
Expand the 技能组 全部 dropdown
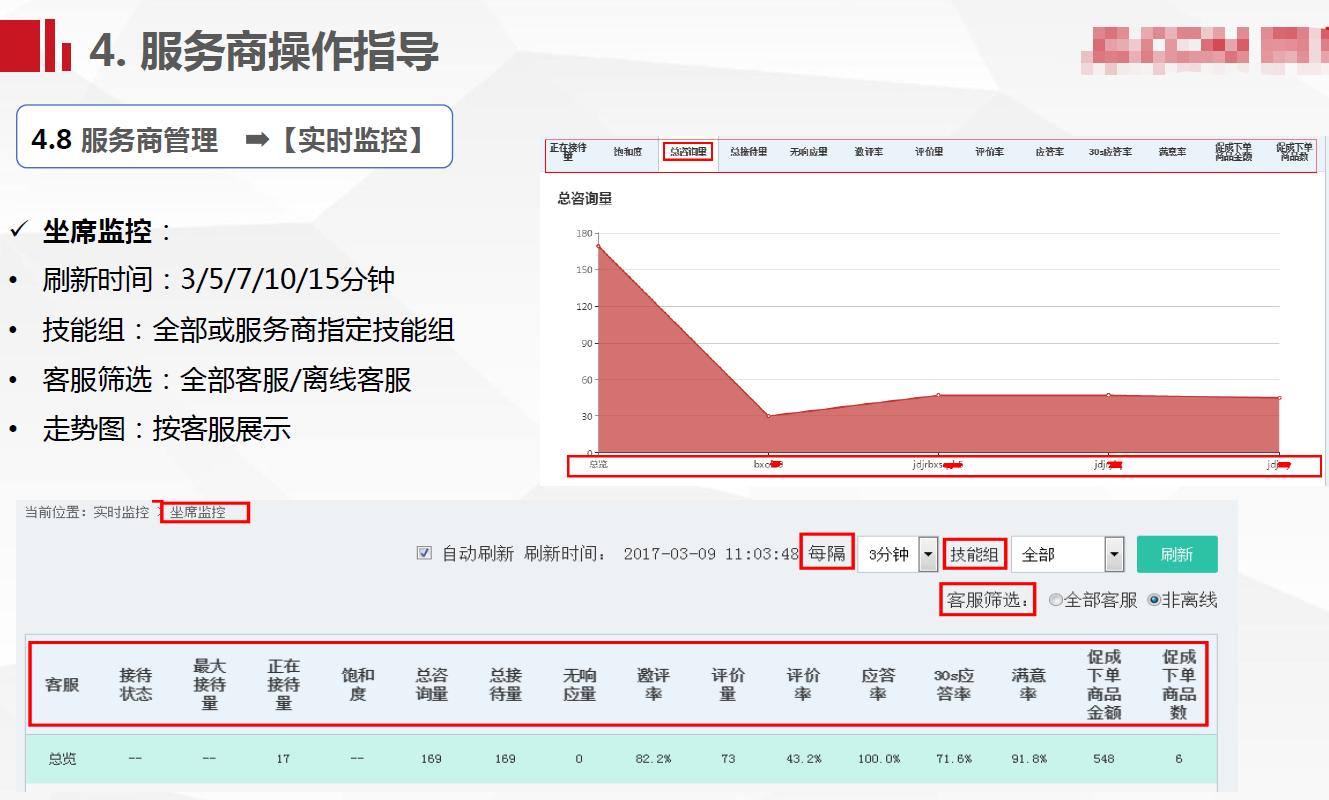(x=1066, y=553)
